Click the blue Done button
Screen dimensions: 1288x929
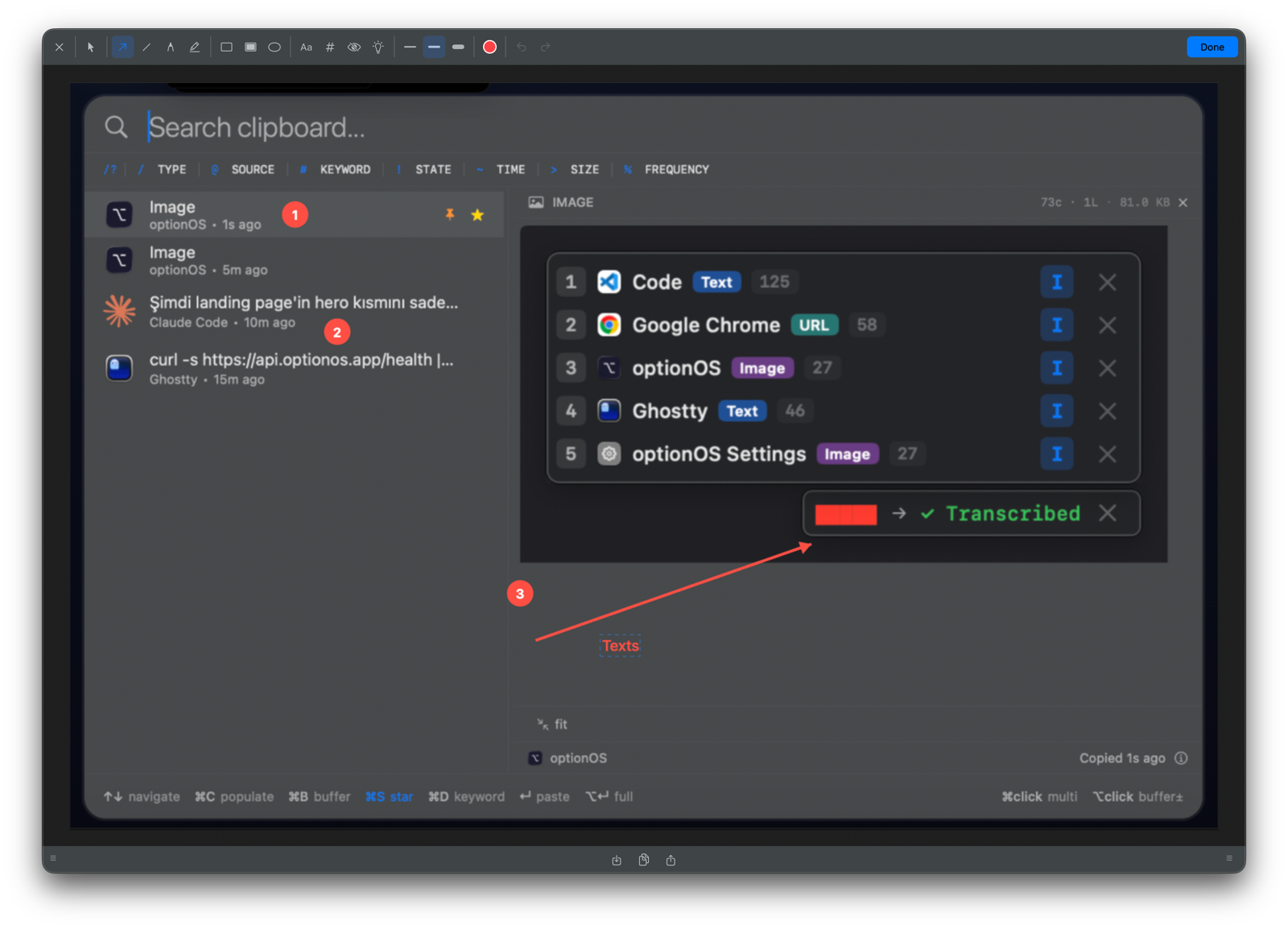point(1212,47)
